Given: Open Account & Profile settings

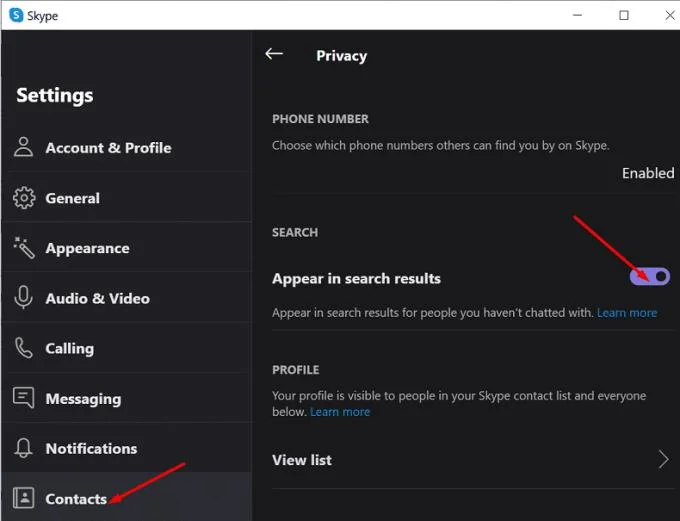Looking at the screenshot, I should (x=127, y=147).
